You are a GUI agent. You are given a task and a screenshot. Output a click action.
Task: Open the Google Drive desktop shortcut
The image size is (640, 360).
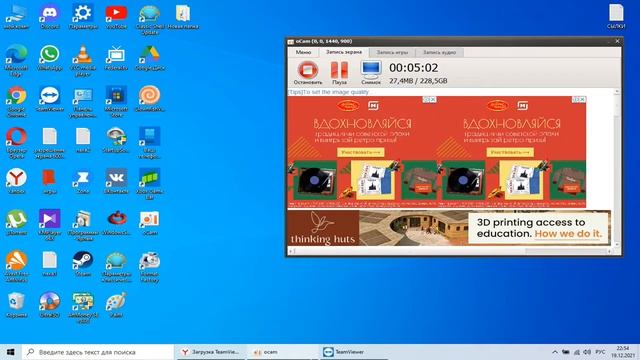[150, 58]
